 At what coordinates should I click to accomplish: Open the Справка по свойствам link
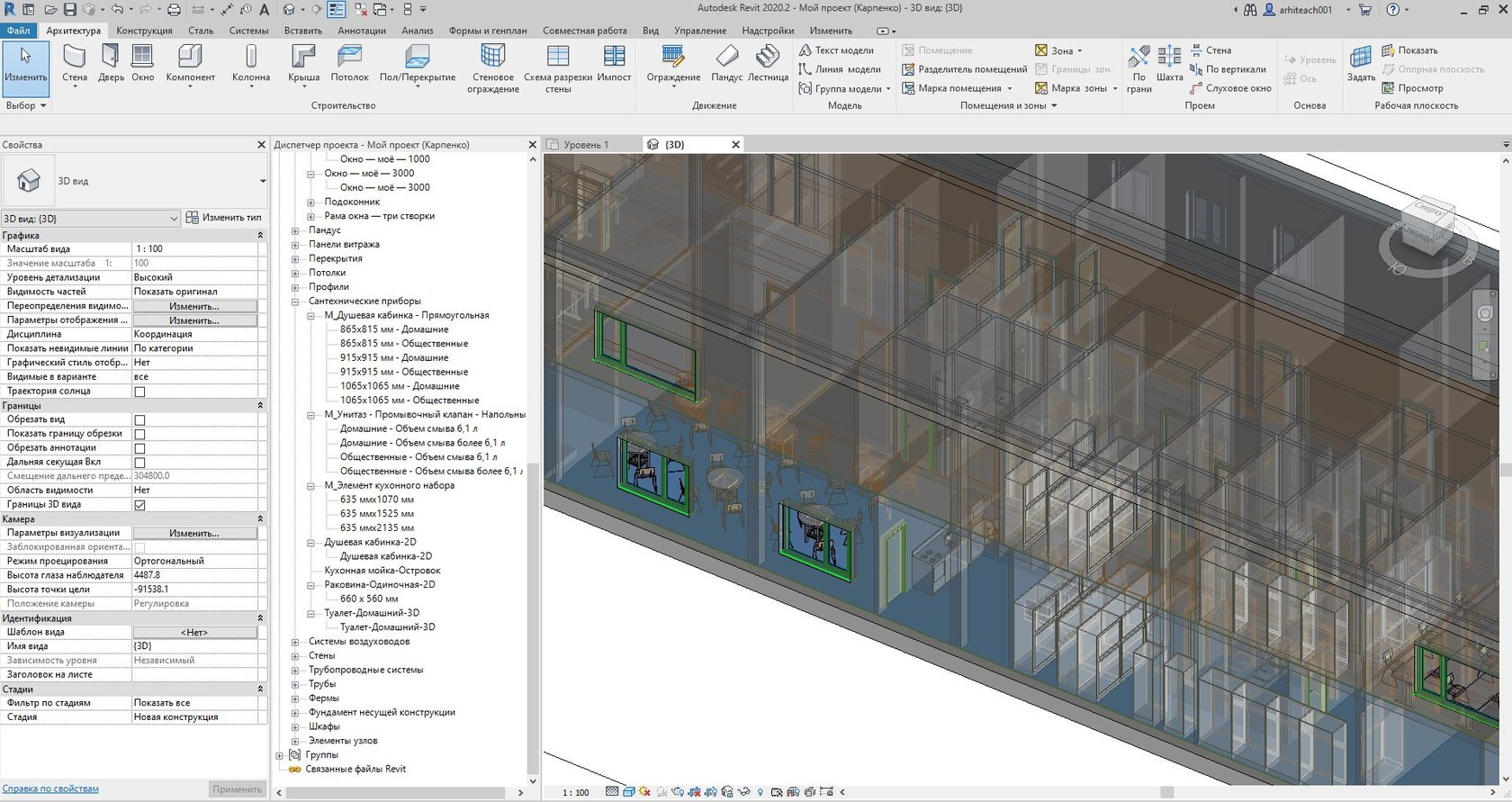click(50, 789)
